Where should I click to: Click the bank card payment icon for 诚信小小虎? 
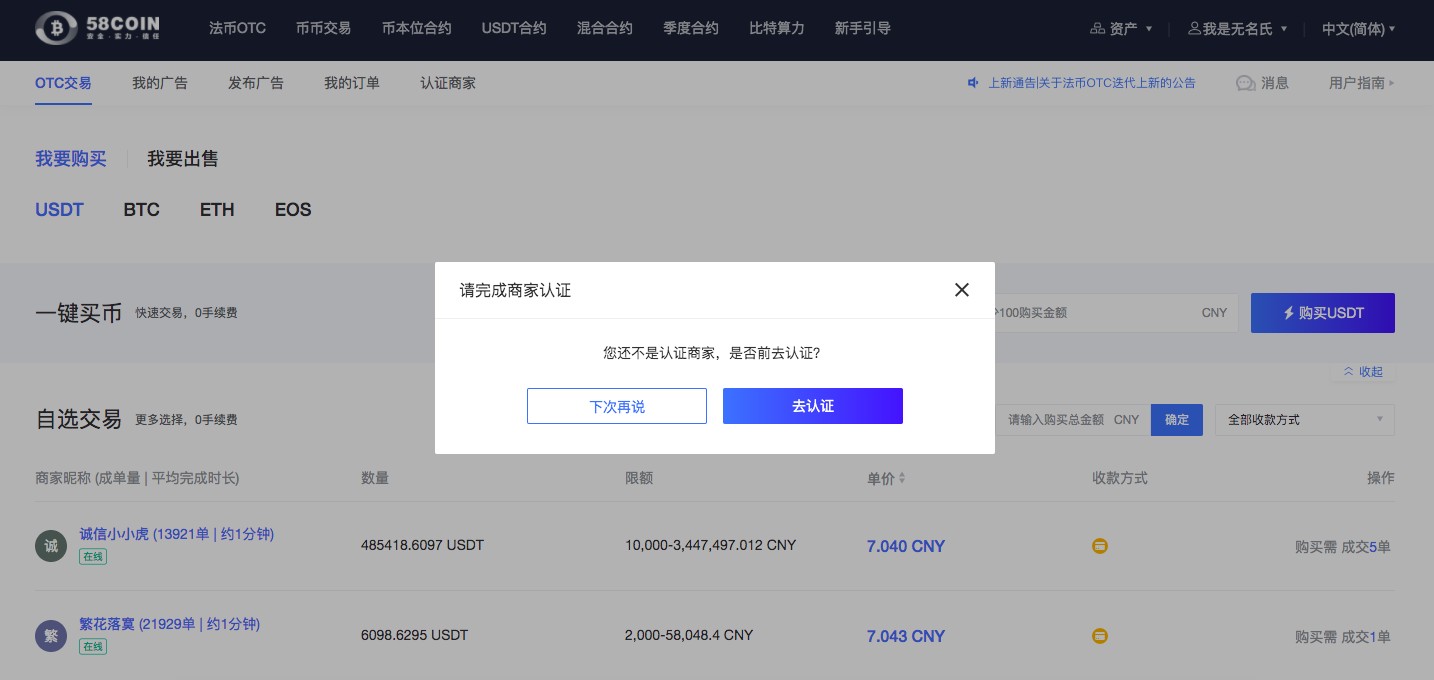point(1100,546)
